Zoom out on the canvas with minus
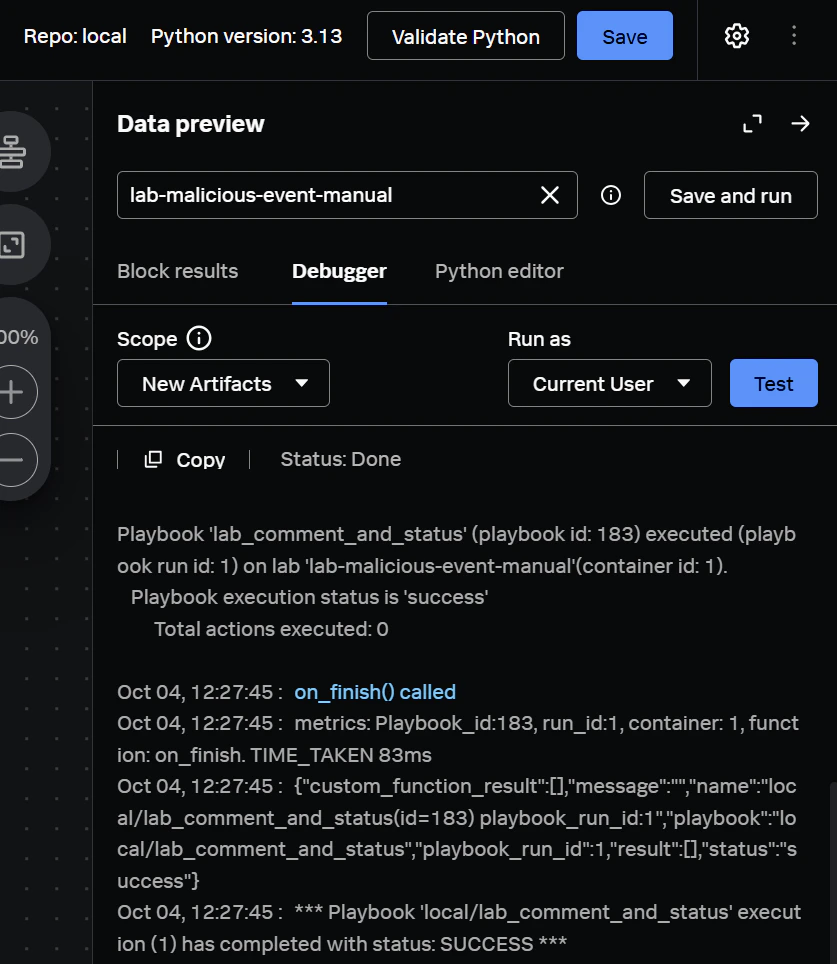This screenshot has width=837, height=964. point(11,460)
